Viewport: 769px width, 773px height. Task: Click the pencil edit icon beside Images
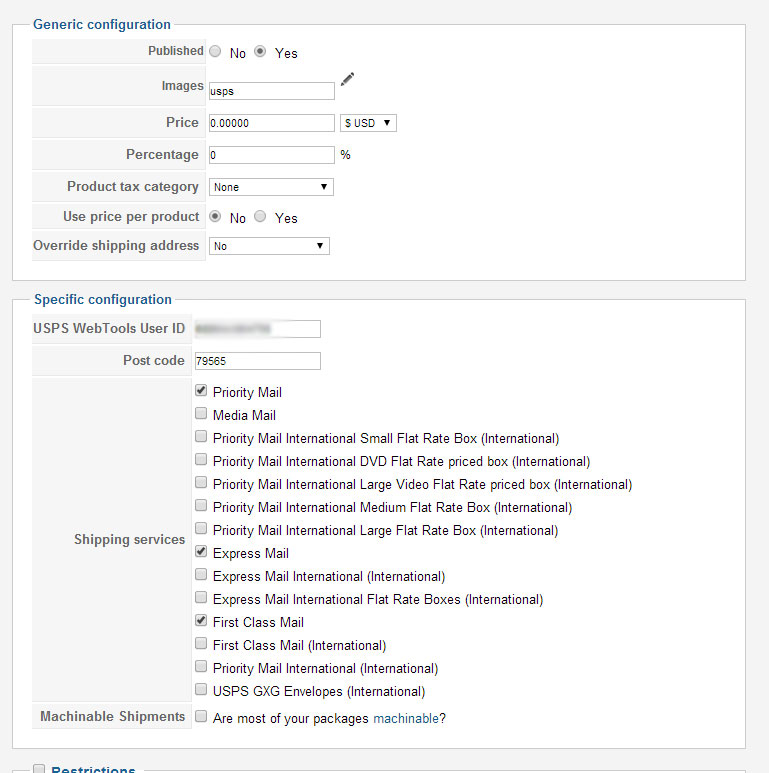pos(347,80)
